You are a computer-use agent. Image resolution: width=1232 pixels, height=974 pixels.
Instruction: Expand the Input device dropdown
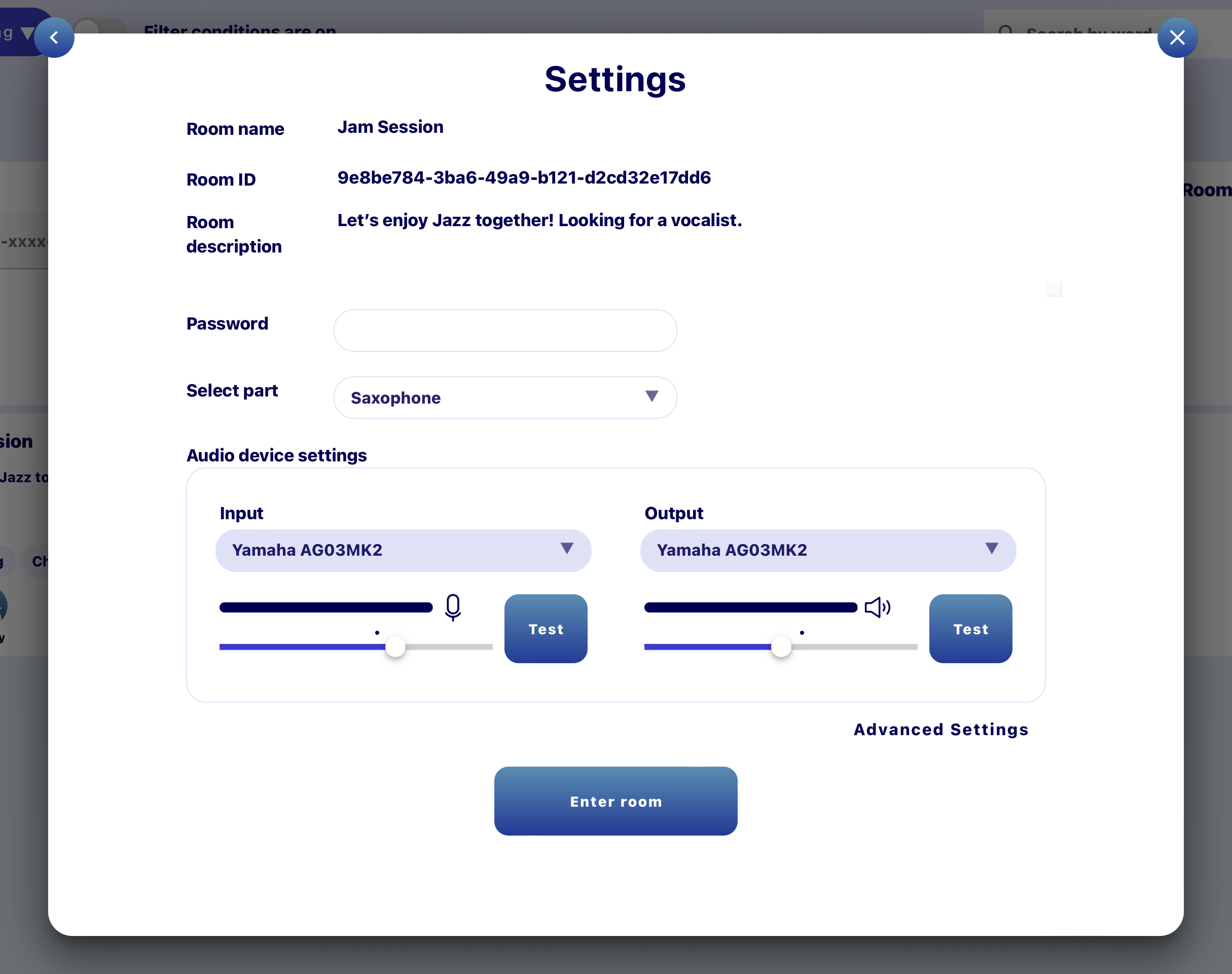pyautogui.click(x=403, y=550)
